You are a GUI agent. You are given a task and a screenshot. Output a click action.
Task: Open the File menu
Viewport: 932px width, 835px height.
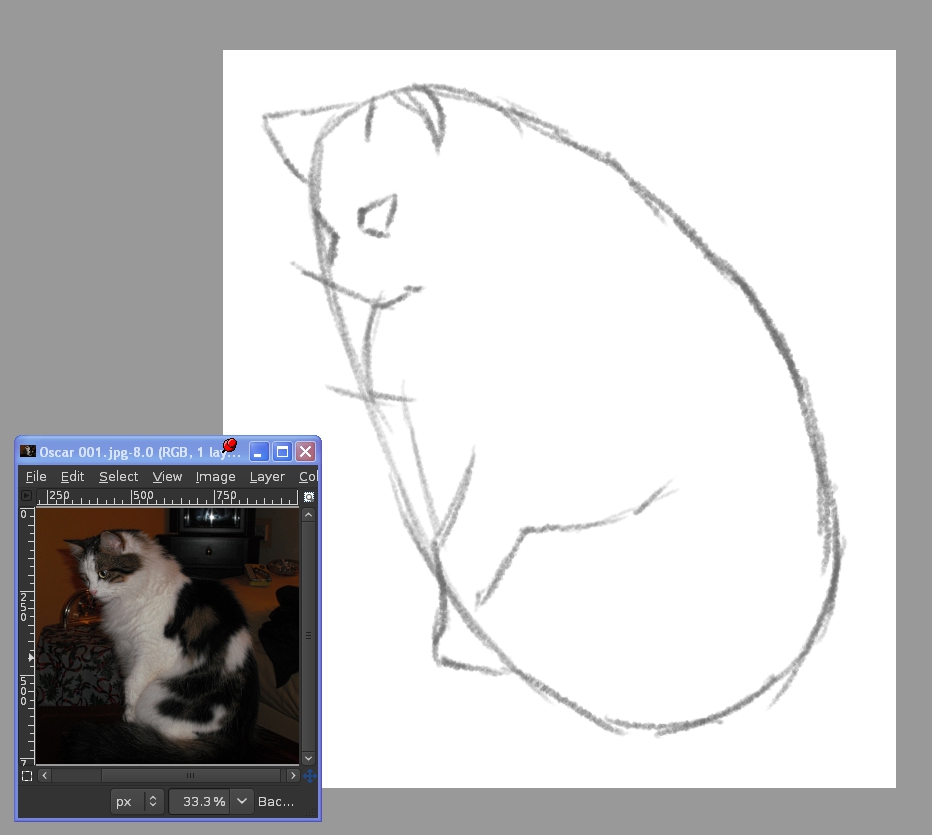tap(36, 477)
